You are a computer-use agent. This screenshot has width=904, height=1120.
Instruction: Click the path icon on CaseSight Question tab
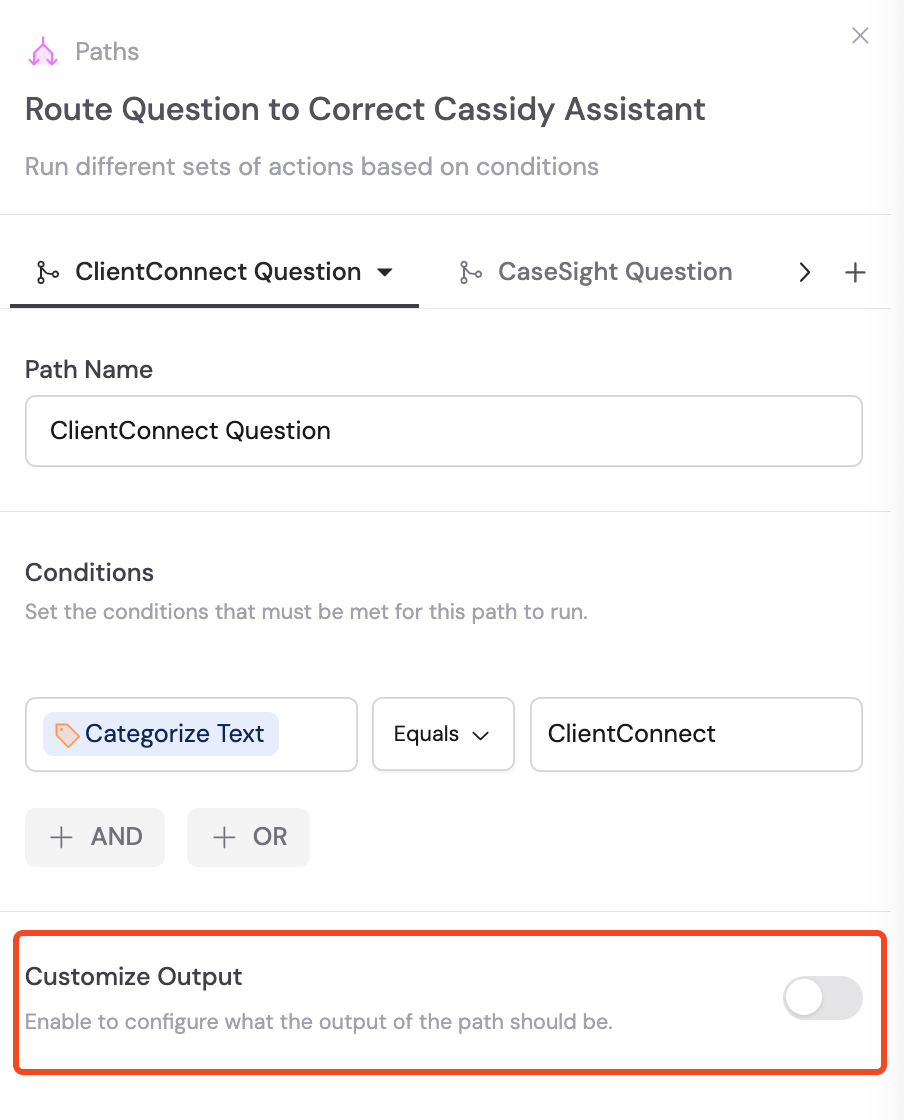click(470, 271)
